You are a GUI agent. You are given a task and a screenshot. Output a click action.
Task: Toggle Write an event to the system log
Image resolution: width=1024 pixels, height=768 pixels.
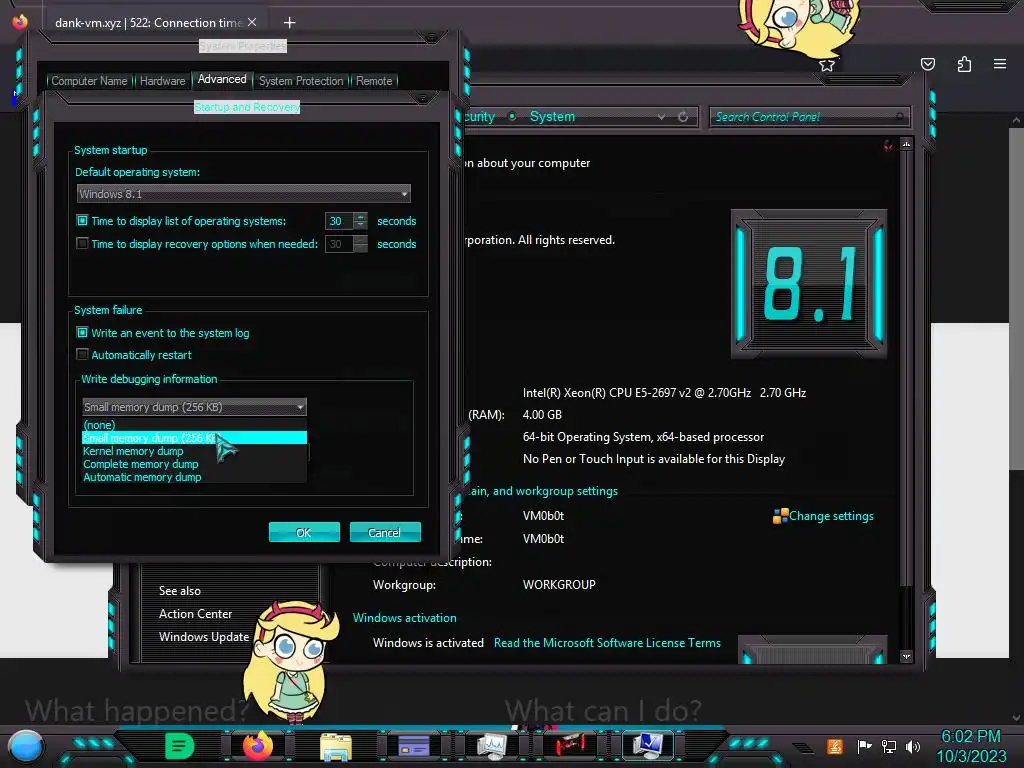click(x=82, y=332)
